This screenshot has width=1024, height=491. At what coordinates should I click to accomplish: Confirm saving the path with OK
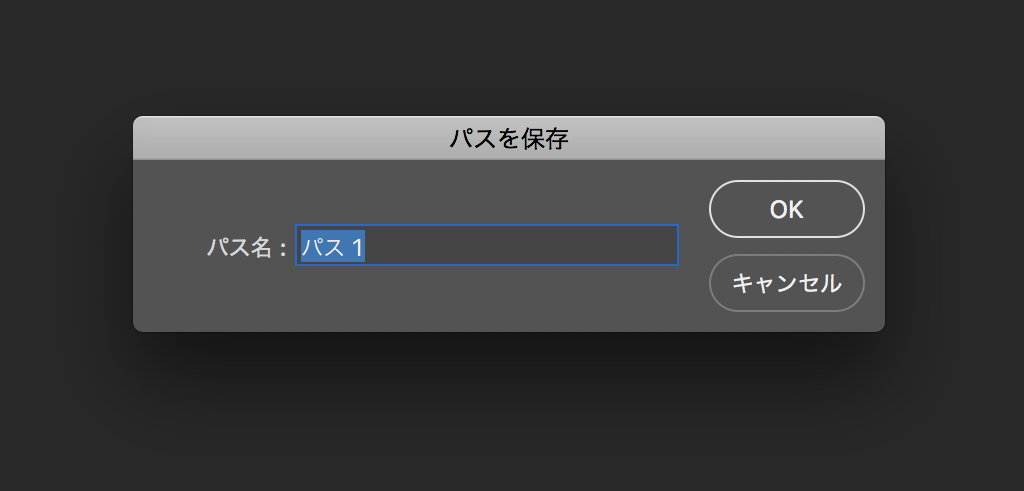click(786, 209)
